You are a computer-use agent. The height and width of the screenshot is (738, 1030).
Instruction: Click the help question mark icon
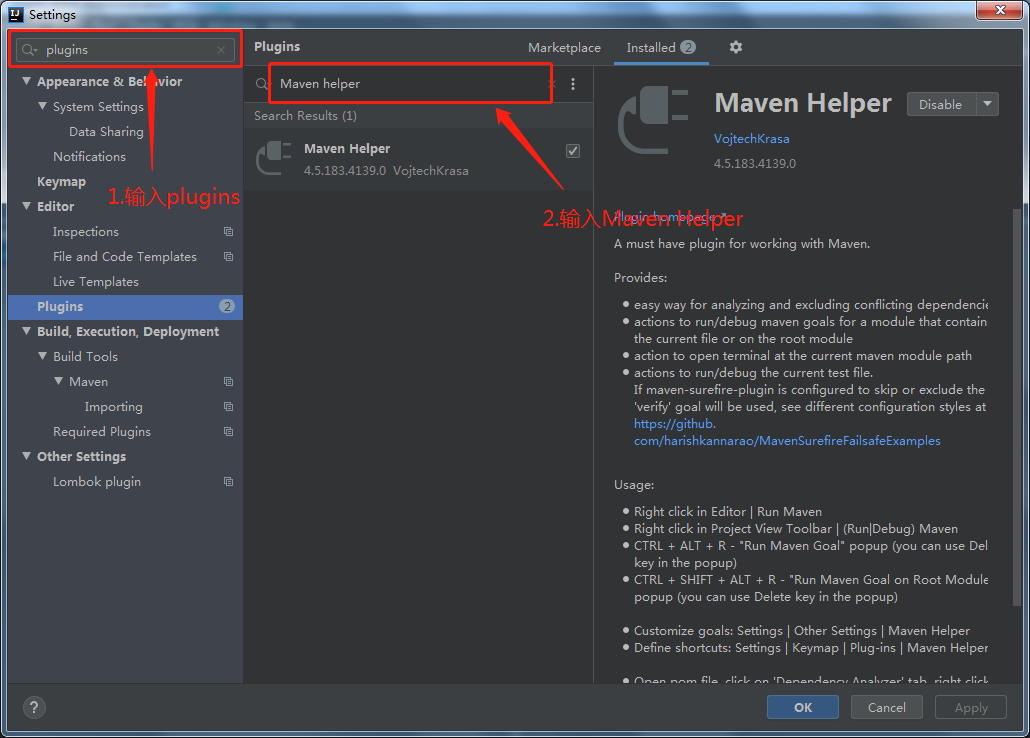34,708
